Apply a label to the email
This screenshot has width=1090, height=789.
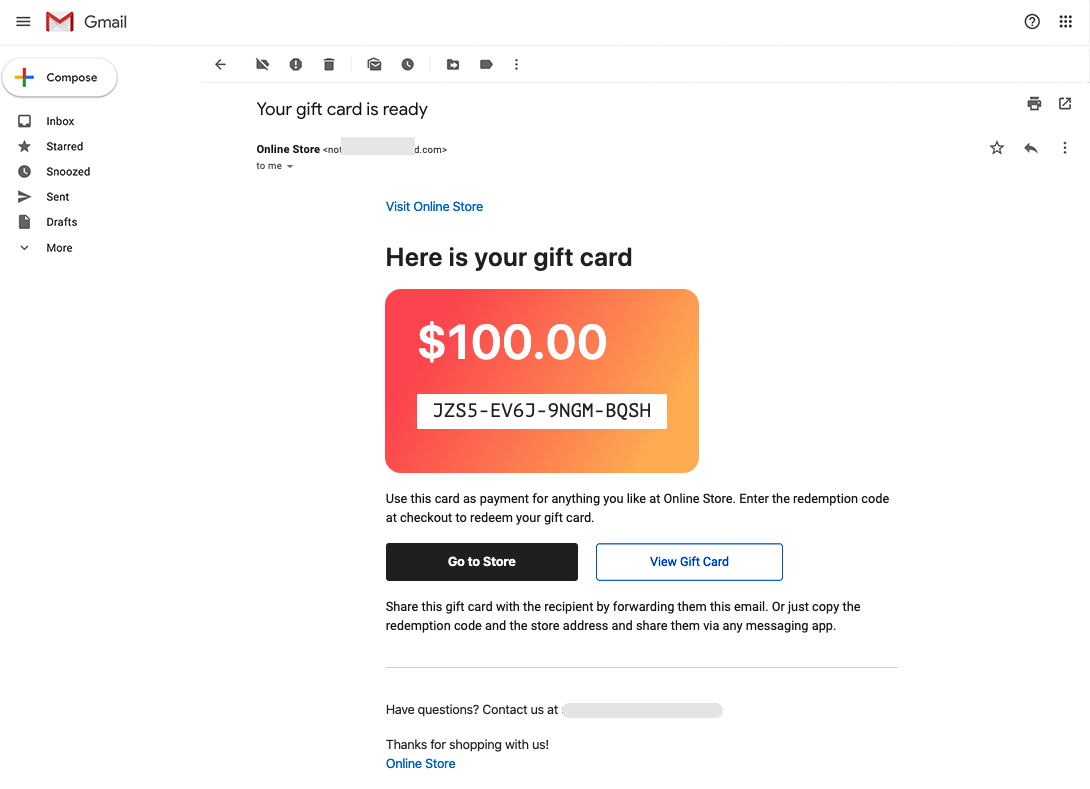[486, 64]
